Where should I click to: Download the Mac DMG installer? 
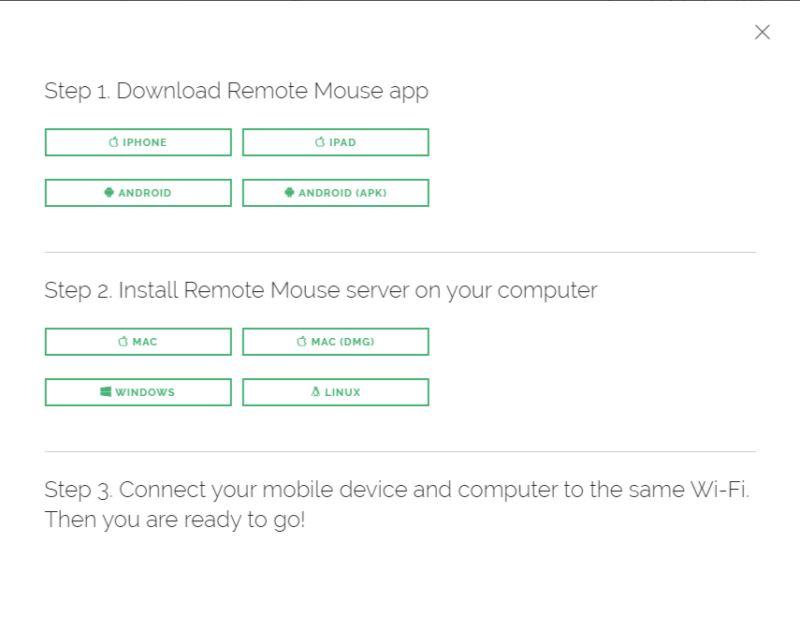336,341
